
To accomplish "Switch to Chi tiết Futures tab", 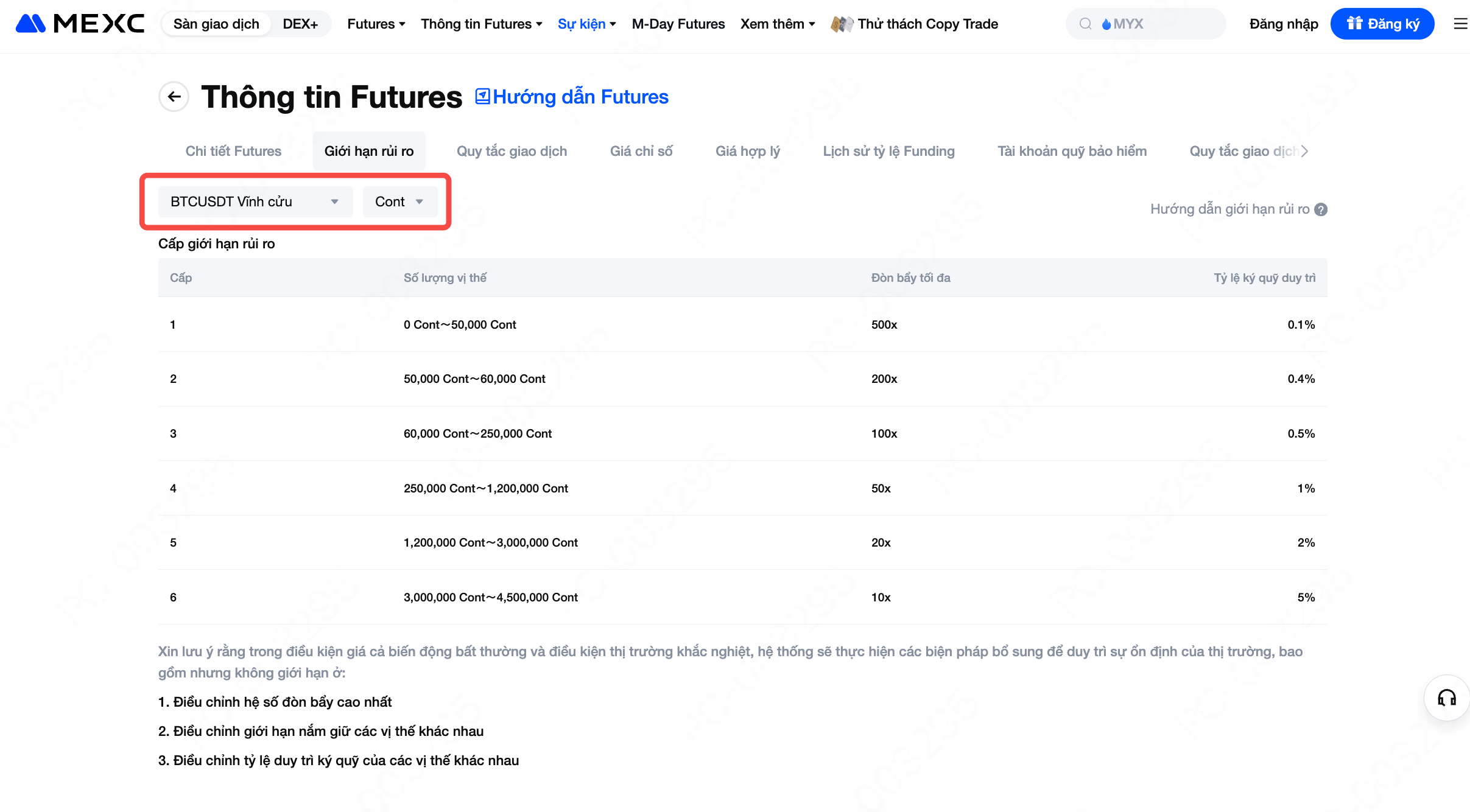I will click(x=233, y=151).
